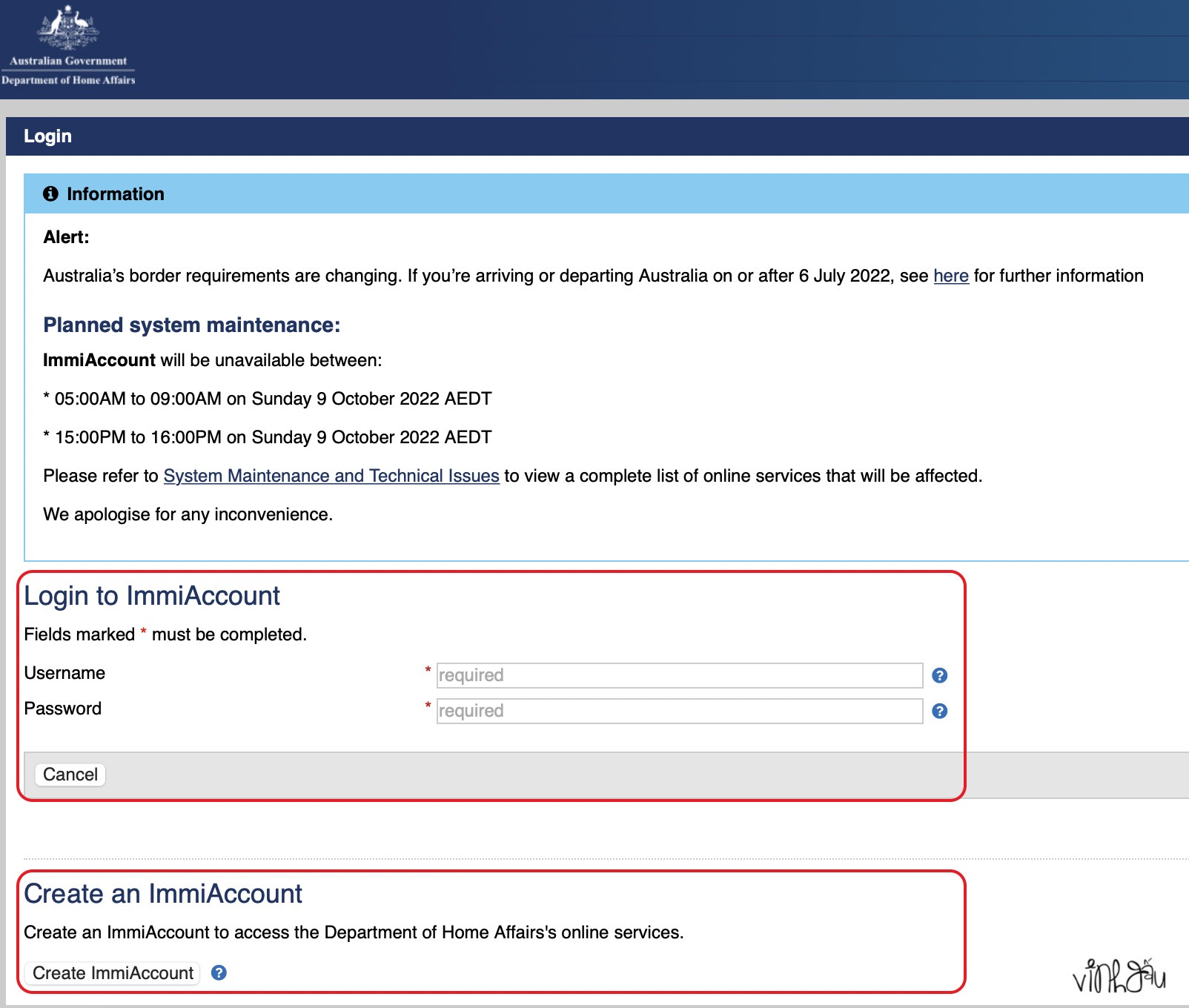Image resolution: width=1189 pixels, height=1008 pixels.
Task: Click the '05:00AM to 09:00AM' maintenance line
Action: pos(268,399)
